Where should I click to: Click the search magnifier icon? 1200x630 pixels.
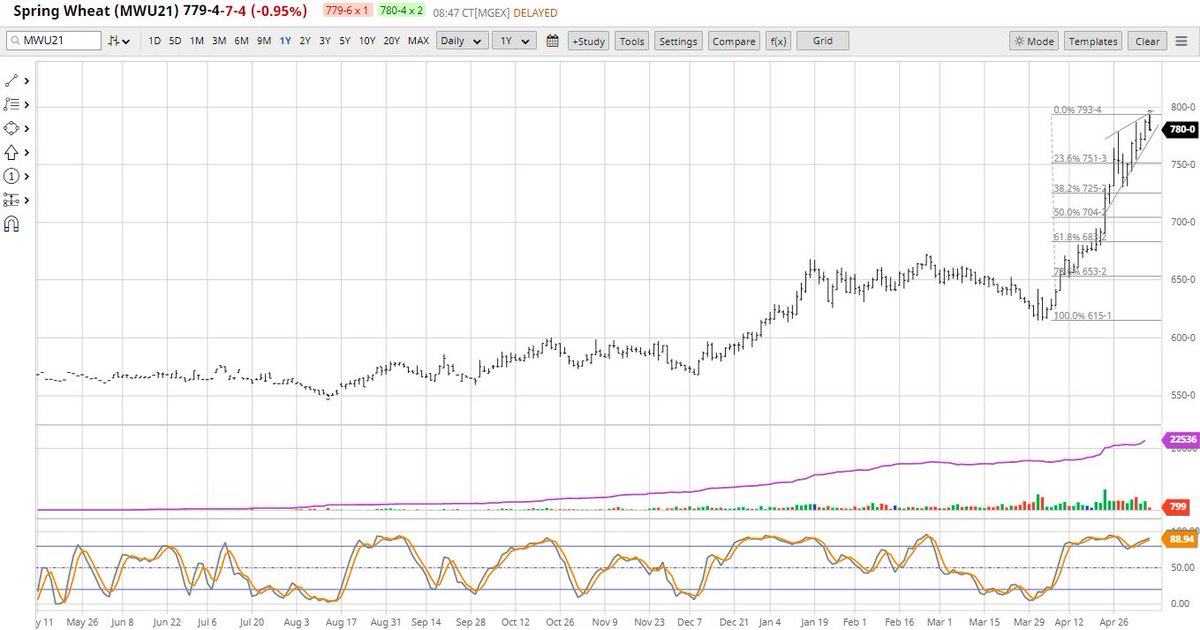[14, 41]
